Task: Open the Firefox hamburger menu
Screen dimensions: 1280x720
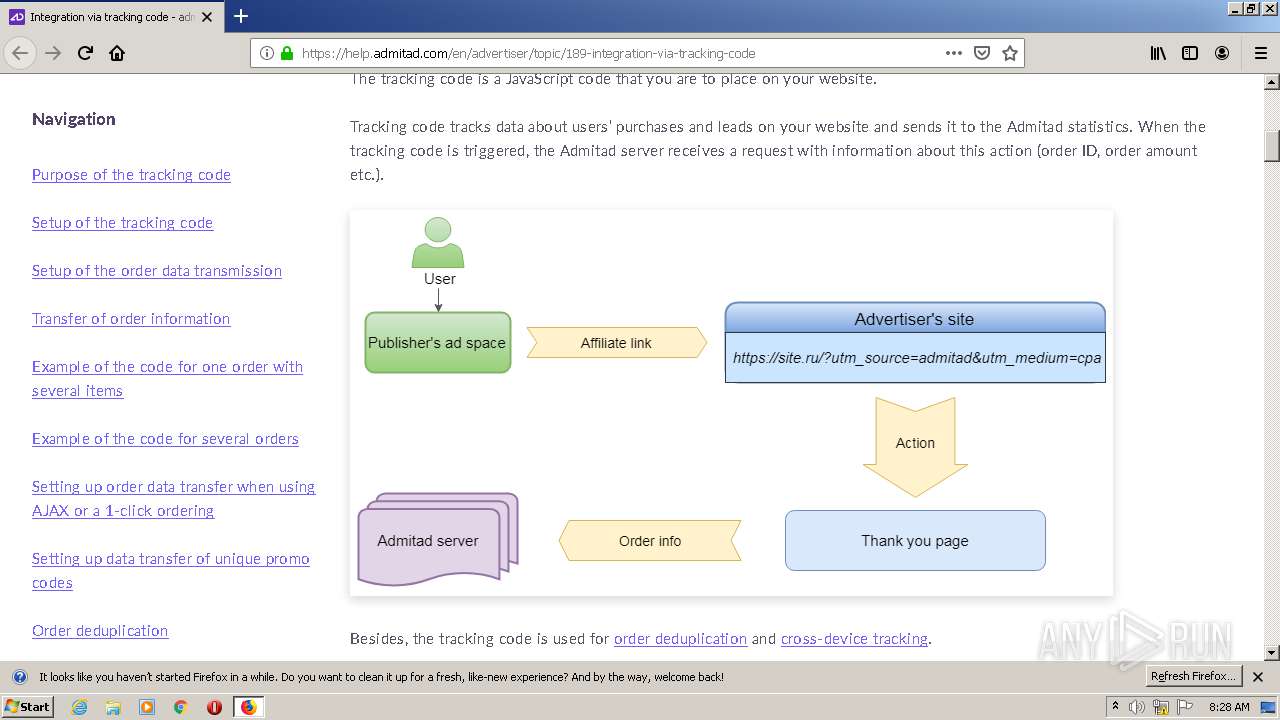Action: coord(1259,53)
